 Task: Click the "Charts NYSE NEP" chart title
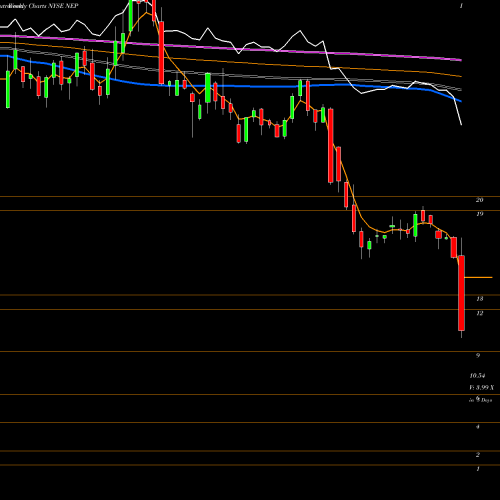53,6
